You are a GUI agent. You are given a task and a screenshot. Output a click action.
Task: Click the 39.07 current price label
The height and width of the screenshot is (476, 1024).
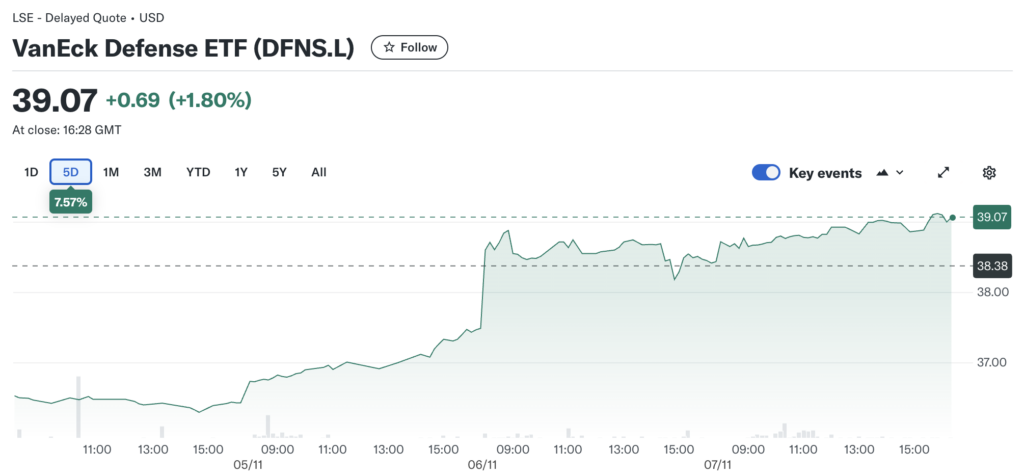(x=992, y=217)
